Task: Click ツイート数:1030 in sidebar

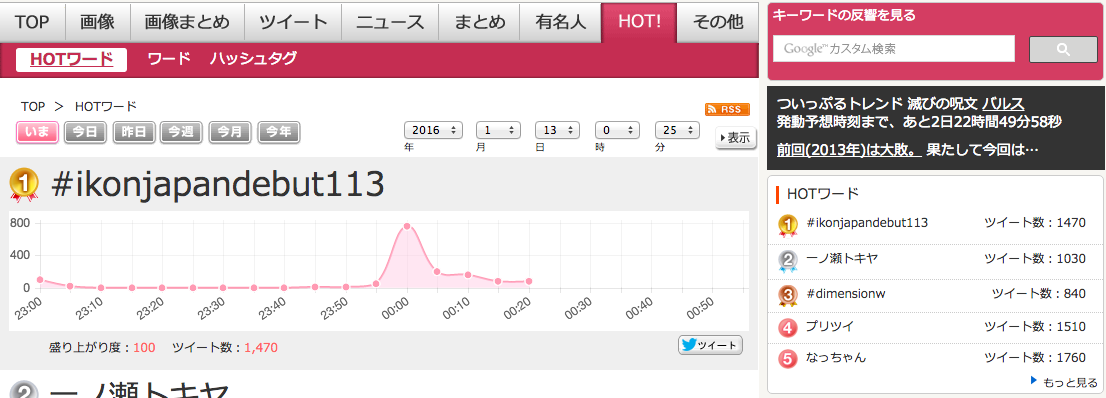Action: (1035, 258)
